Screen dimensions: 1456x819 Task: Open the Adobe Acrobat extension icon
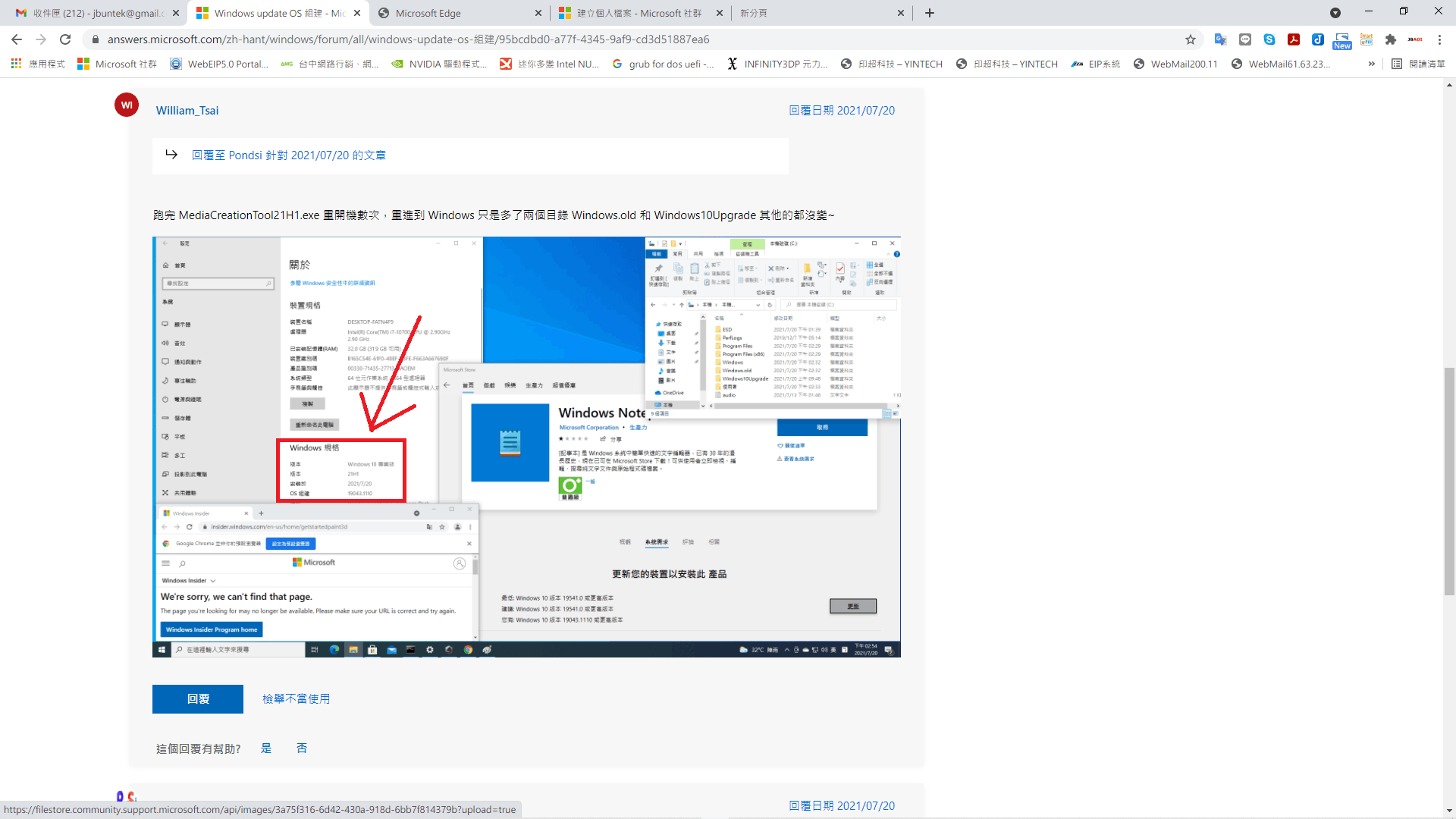(x=1294, y=39)
